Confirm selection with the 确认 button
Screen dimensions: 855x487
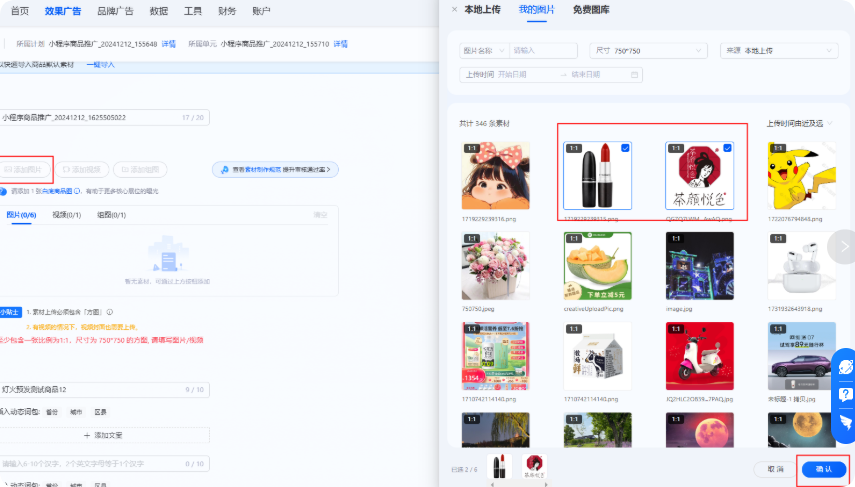(x=823, y=469)
